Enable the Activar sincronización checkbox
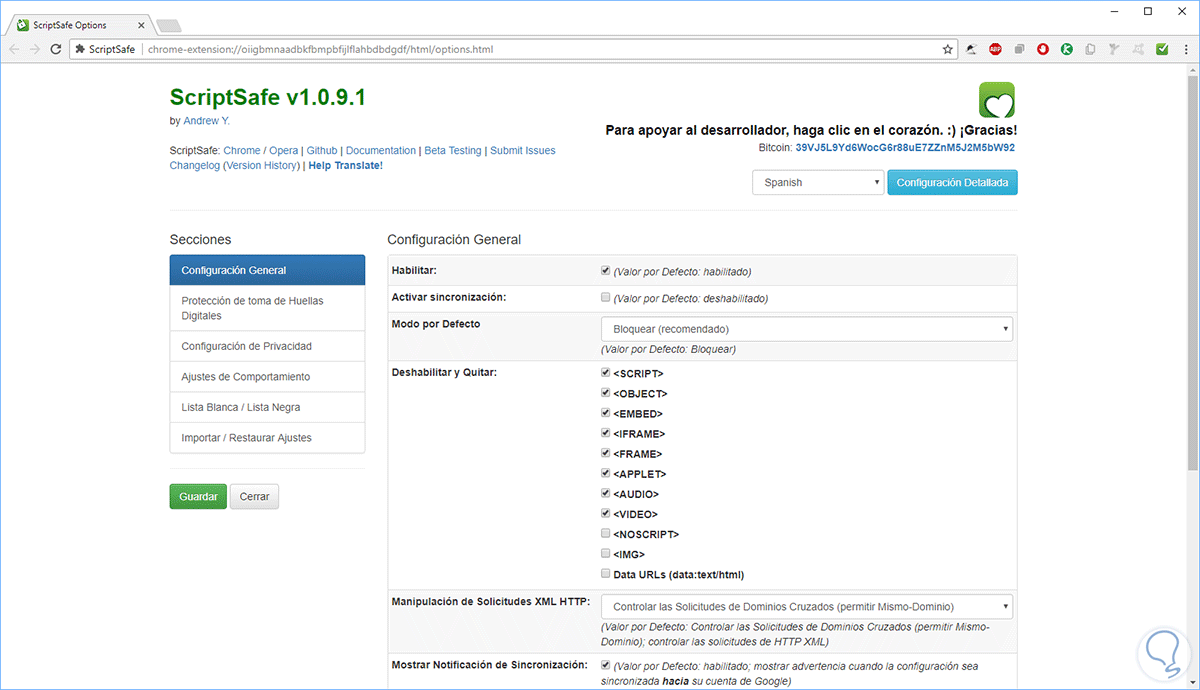The width and height of the screenshot is (1200, 690). pos(605,297)
